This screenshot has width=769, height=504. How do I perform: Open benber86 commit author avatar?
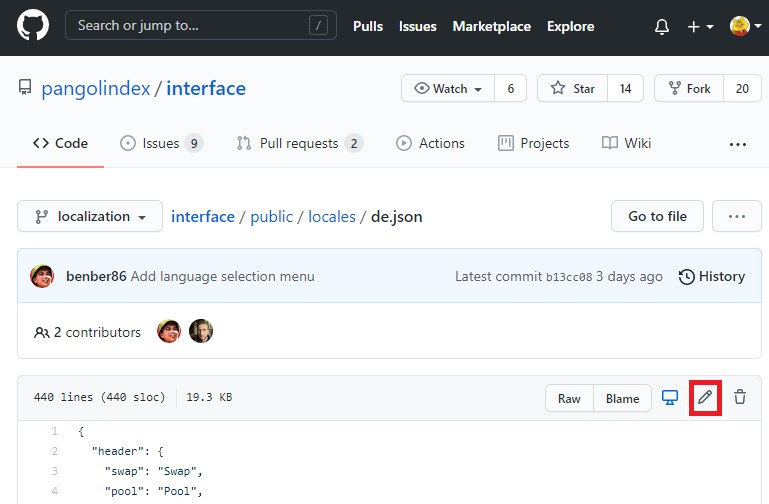pyautogui.click(x=42, y=276)
